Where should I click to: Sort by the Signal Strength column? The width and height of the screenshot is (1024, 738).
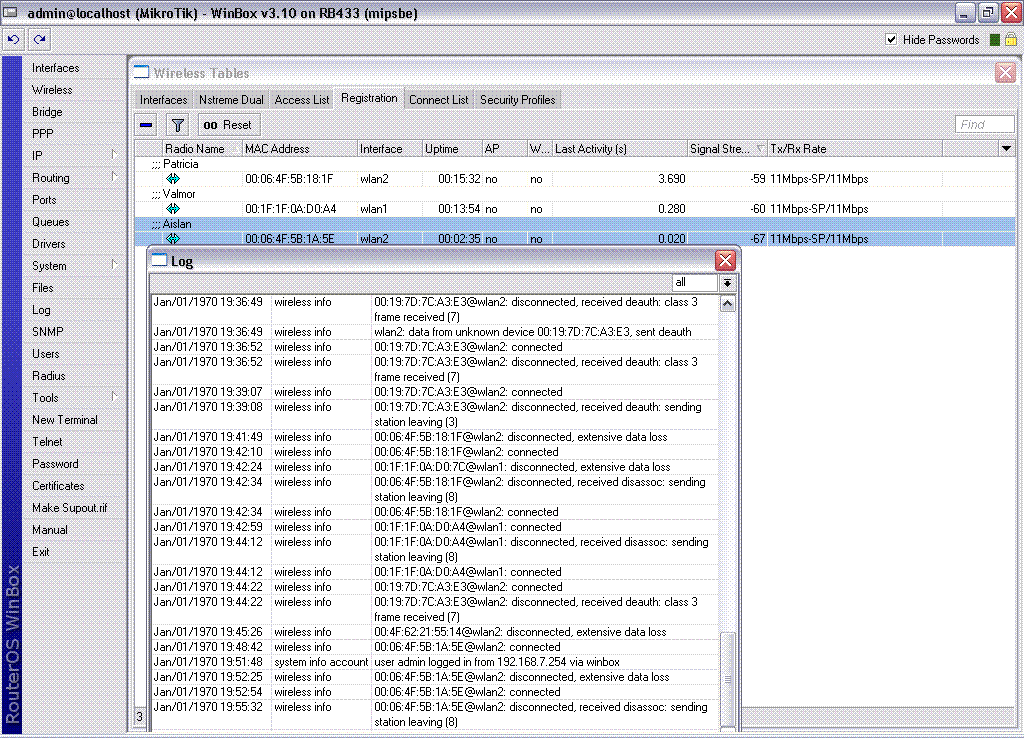726,149
